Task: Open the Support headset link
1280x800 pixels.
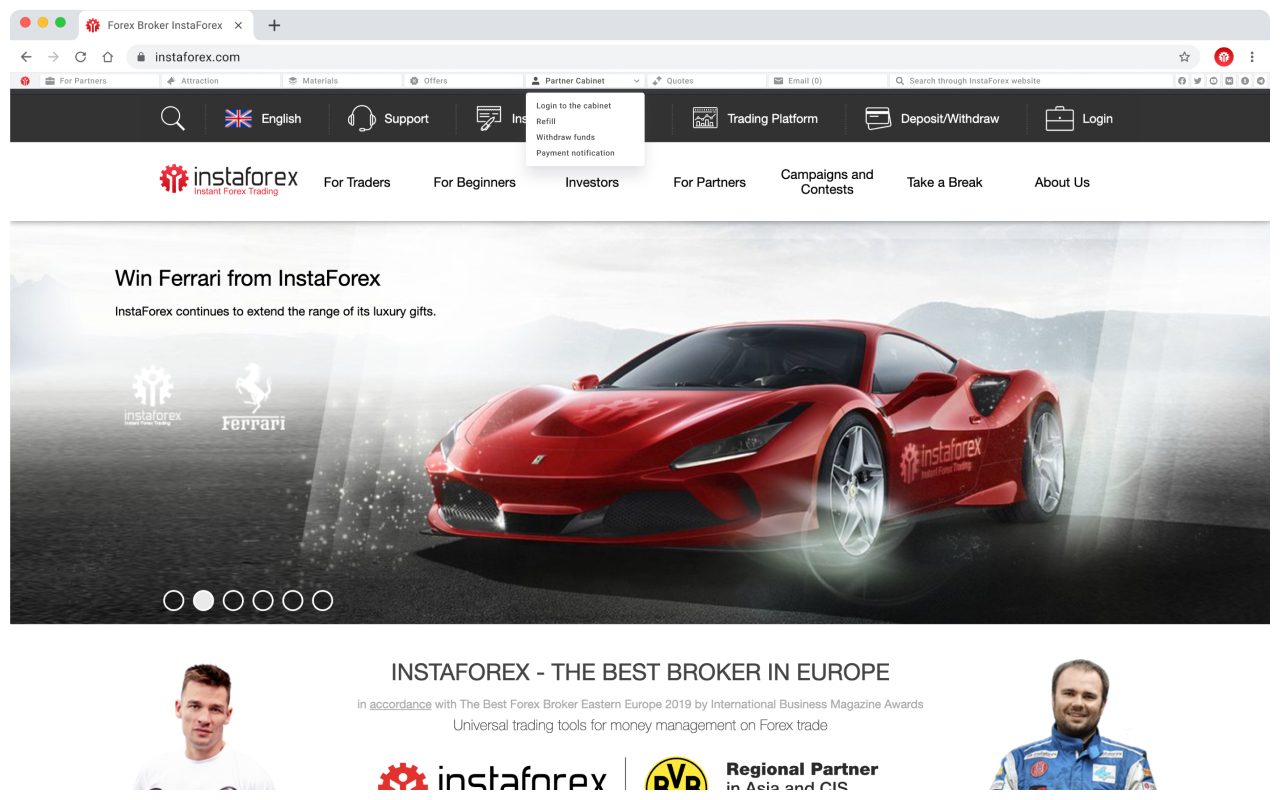Action: coord(388,118)
